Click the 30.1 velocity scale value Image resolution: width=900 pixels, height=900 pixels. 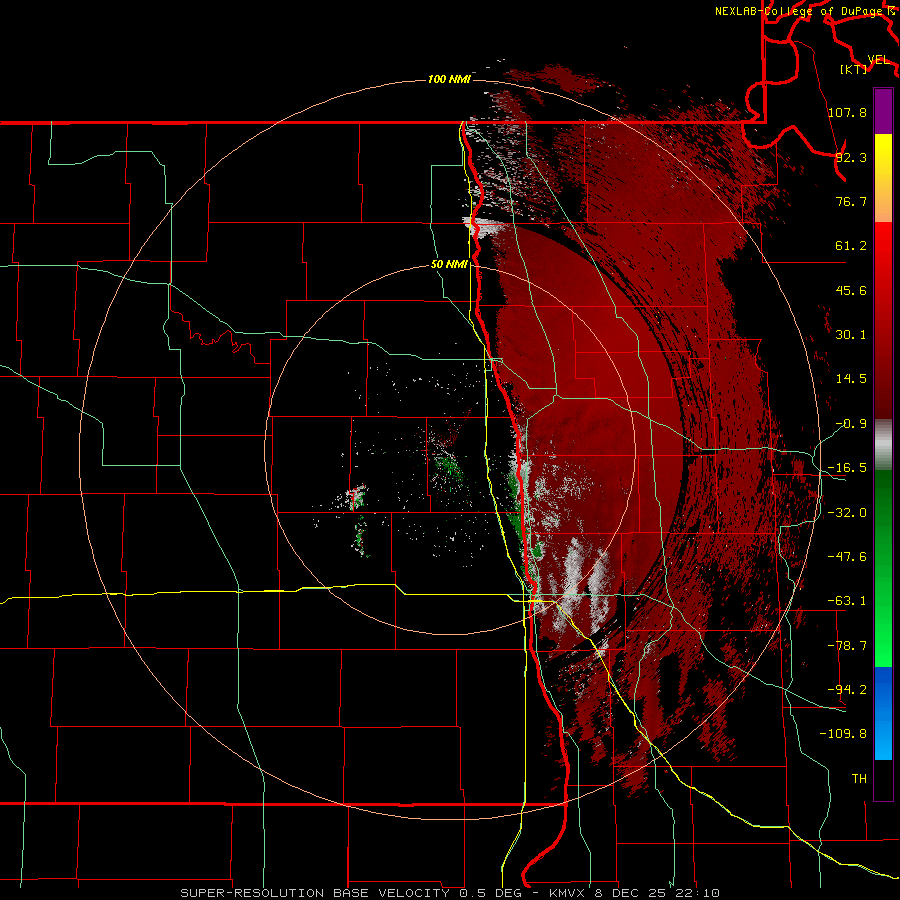point(851,334)
